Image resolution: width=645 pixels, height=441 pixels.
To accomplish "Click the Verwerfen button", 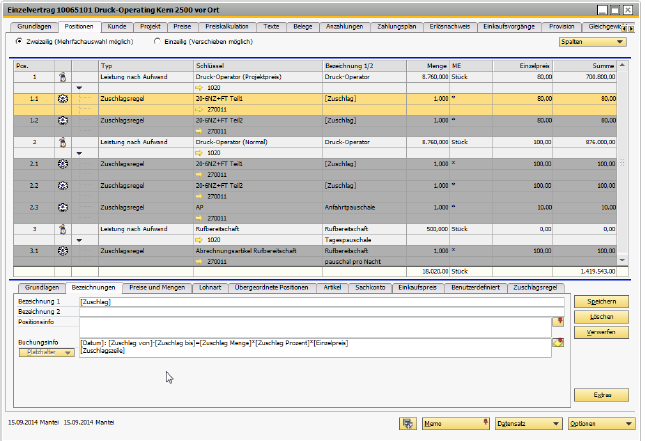I will tap(601, 330).
